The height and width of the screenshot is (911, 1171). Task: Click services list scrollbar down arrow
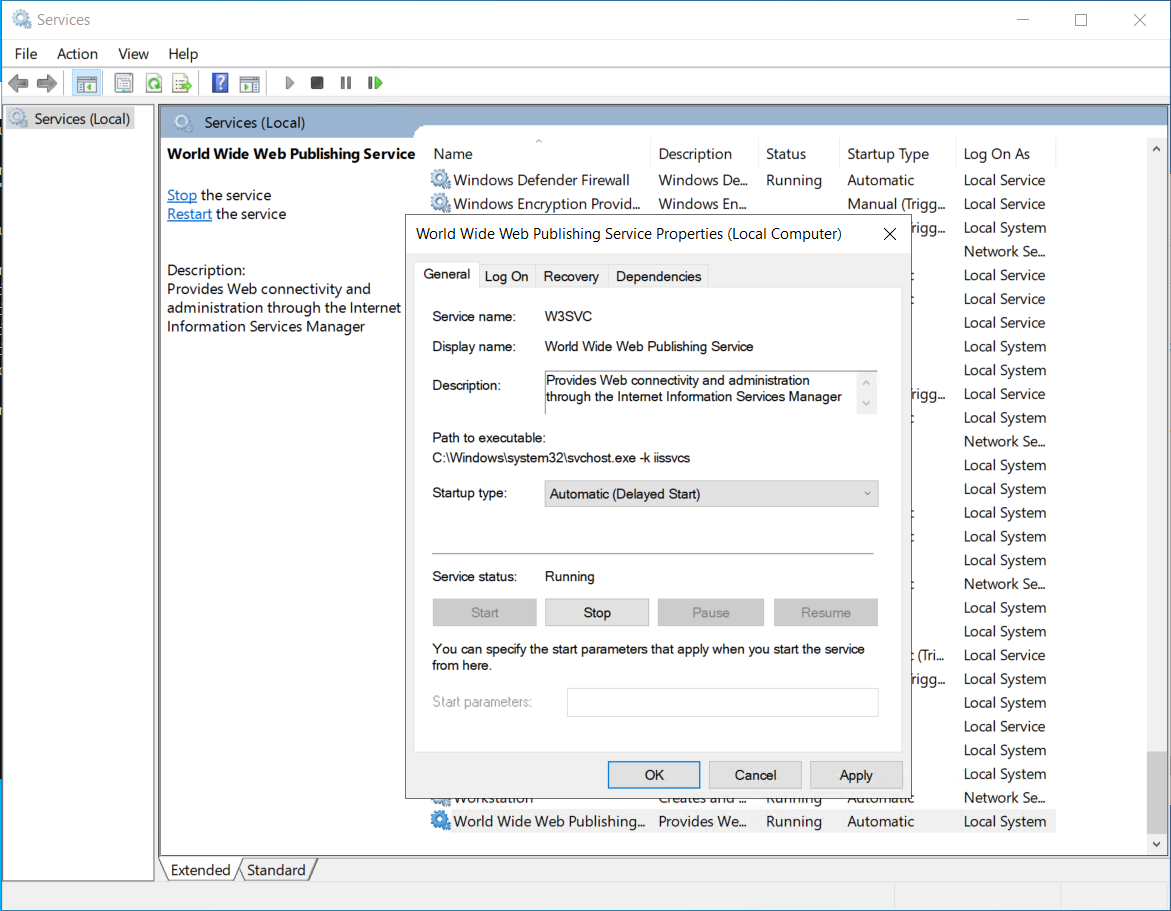(x=1156, y=844)
